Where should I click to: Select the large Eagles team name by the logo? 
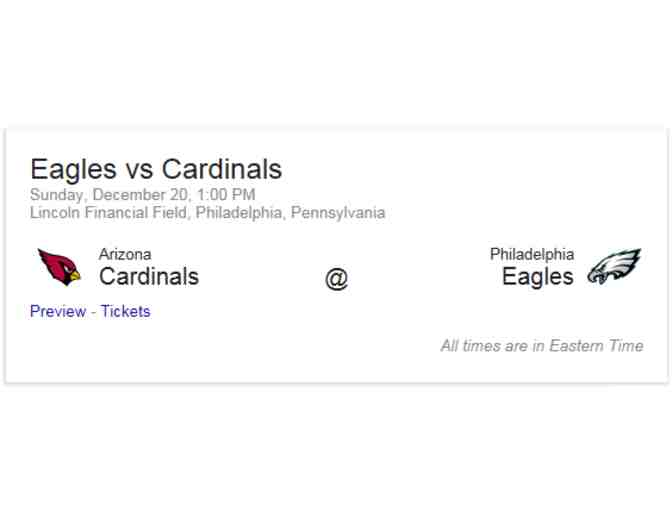pyautogui.click(x=538, y=276)
